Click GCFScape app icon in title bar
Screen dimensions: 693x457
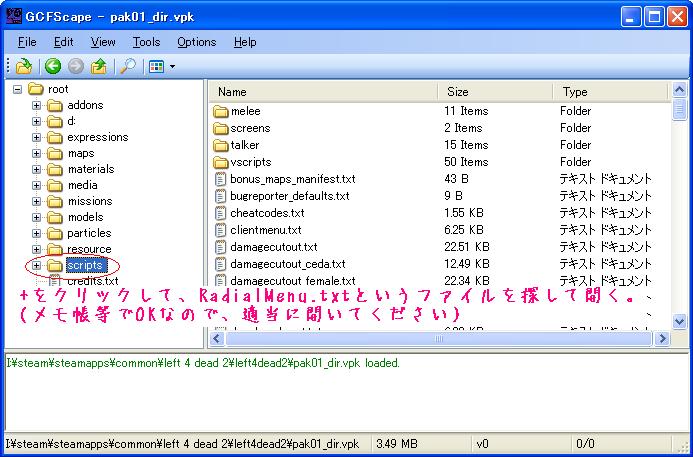14,16
